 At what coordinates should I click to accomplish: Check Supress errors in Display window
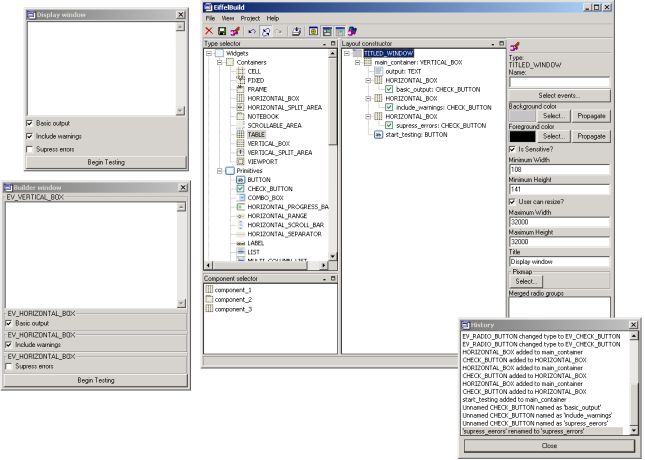coord(29,149)
